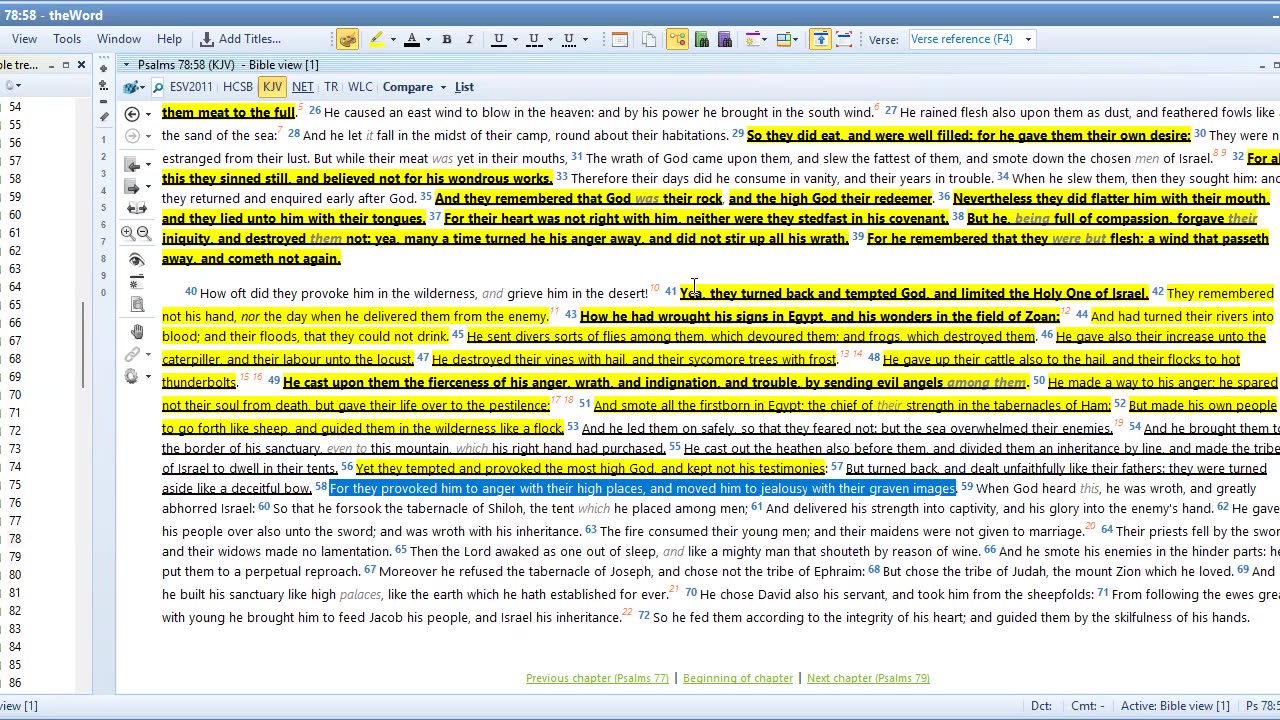Apply dashed underline formatting

534,39
